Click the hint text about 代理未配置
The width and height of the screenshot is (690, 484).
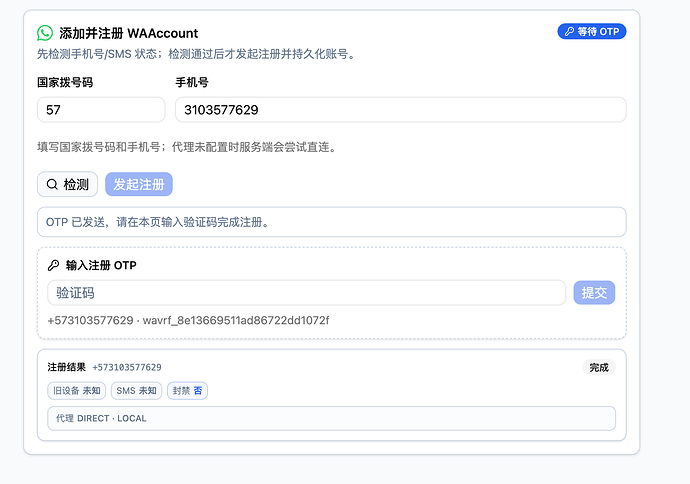click(x=188, y=147)
